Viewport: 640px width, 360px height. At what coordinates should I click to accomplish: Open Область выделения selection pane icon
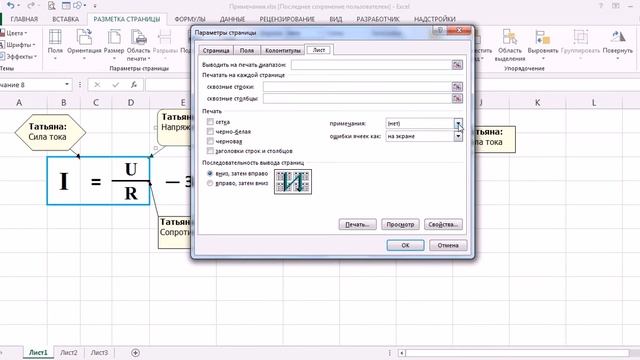click(510, 37)
